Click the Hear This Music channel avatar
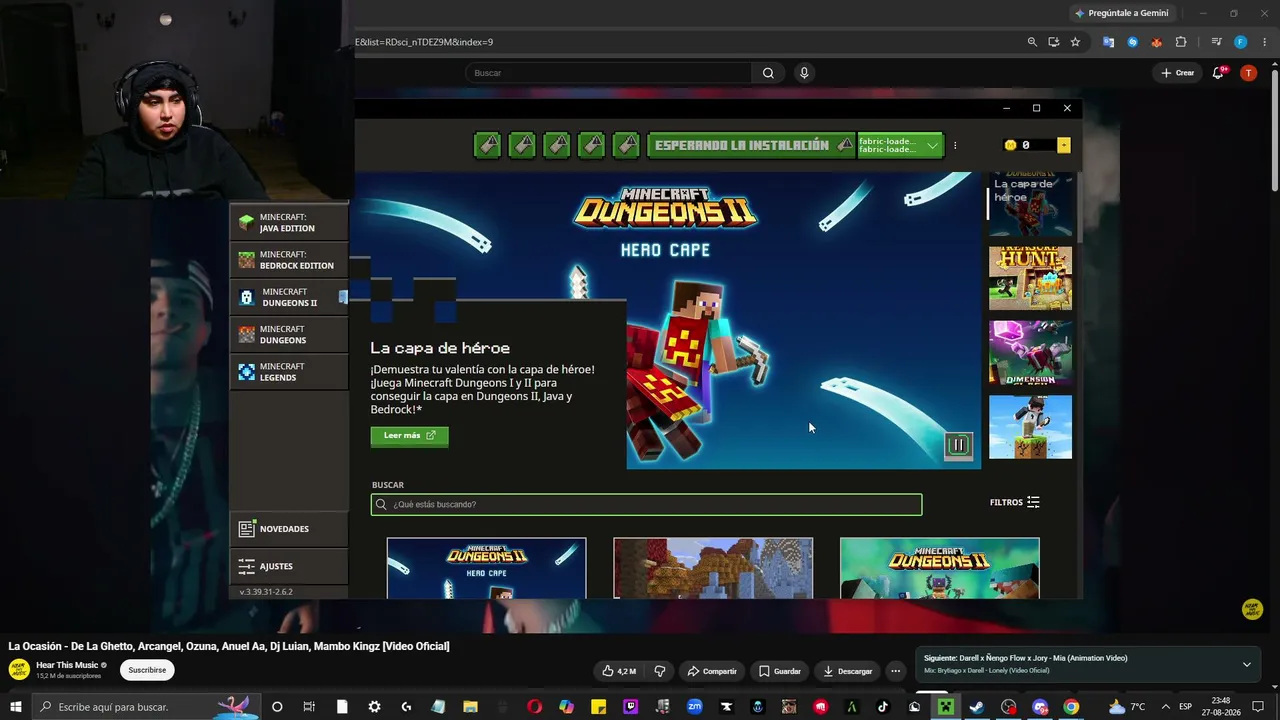 pos(19,670)
